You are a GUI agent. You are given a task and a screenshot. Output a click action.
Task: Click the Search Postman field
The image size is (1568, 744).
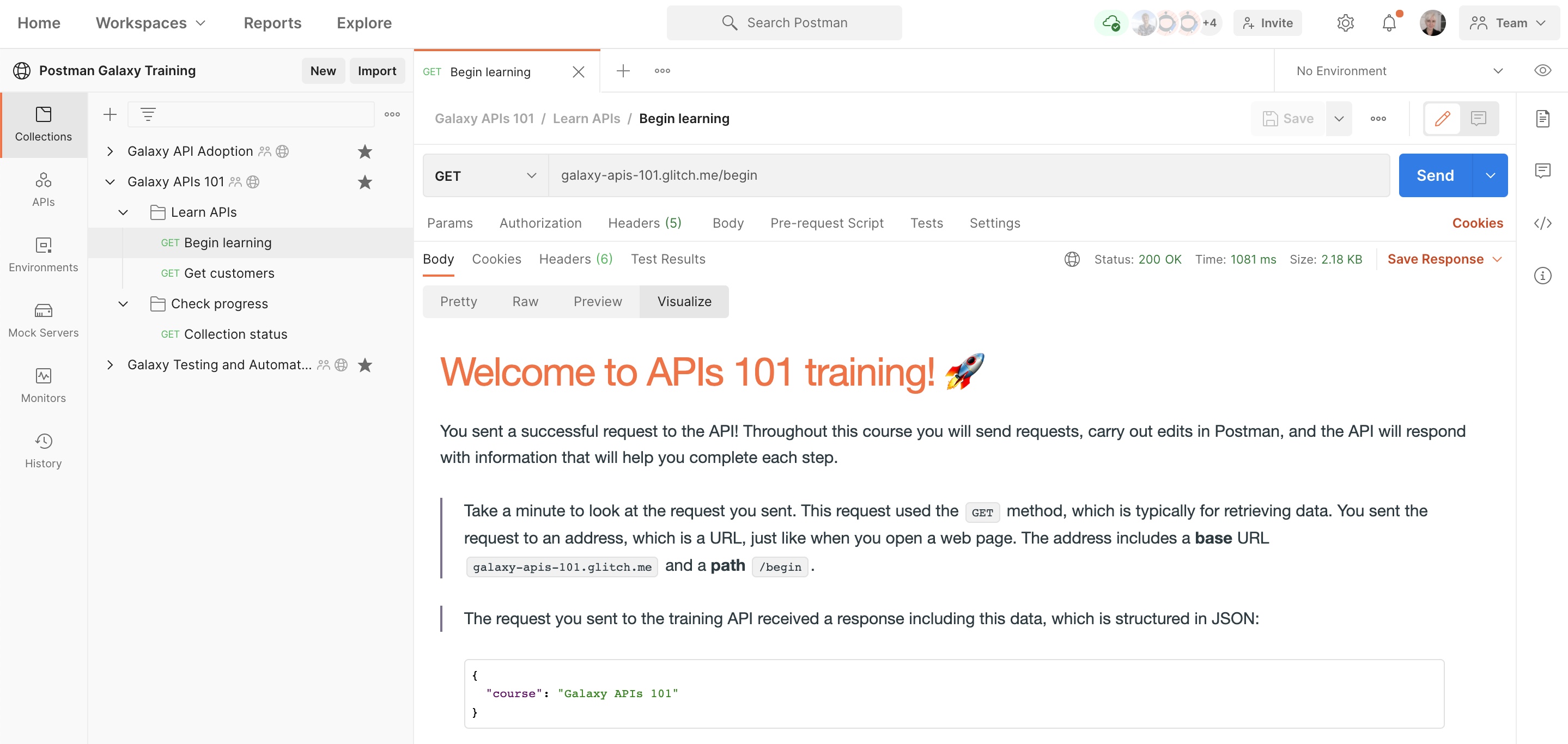pyautogui.click(x=784, y=23)
